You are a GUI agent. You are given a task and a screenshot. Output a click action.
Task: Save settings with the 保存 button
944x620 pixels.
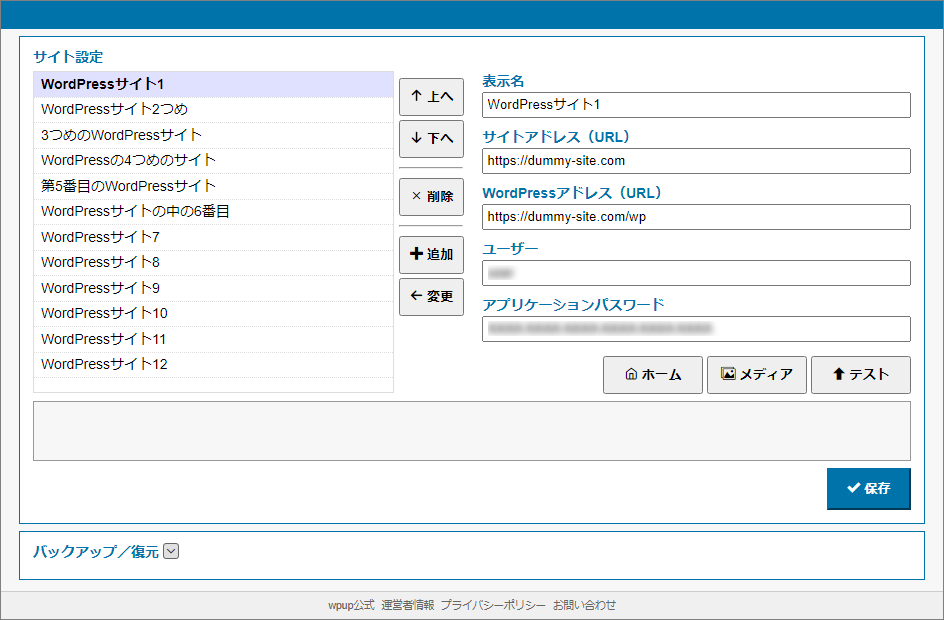coord(868,489)
